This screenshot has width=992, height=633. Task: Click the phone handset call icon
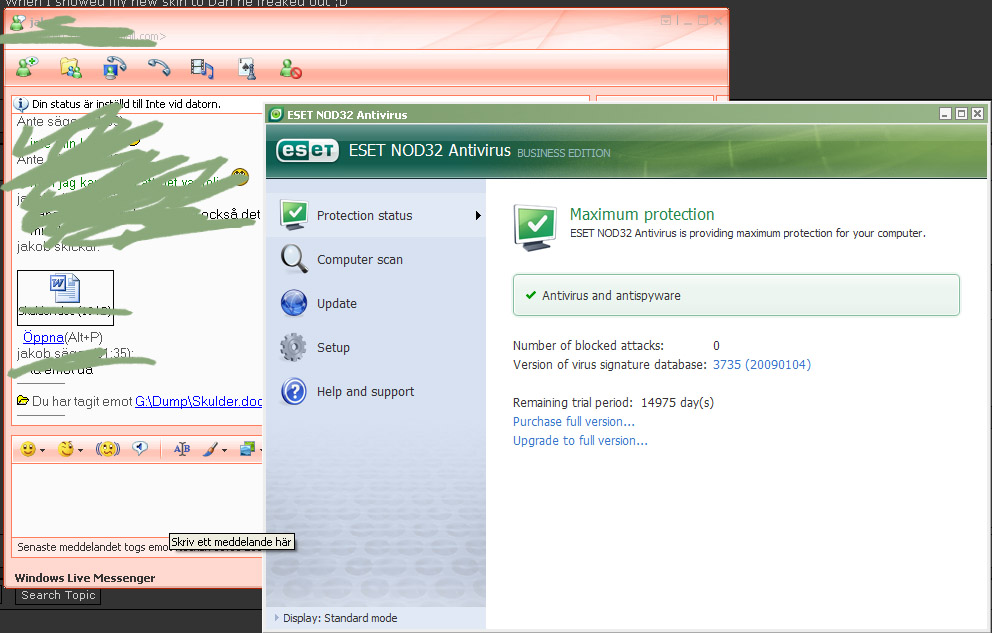coord(159,67)
